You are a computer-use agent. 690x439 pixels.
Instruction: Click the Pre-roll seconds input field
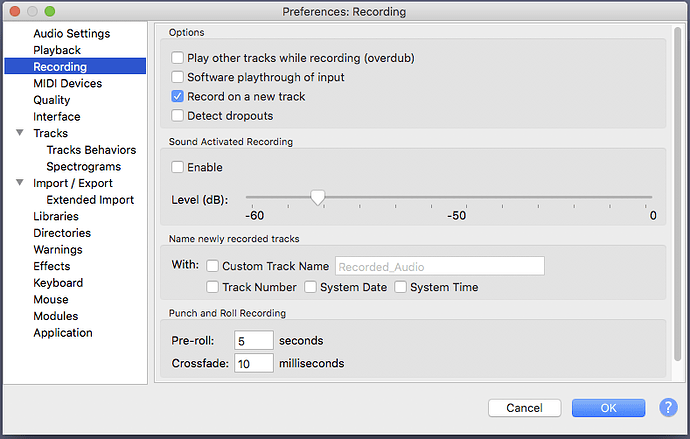253,341
